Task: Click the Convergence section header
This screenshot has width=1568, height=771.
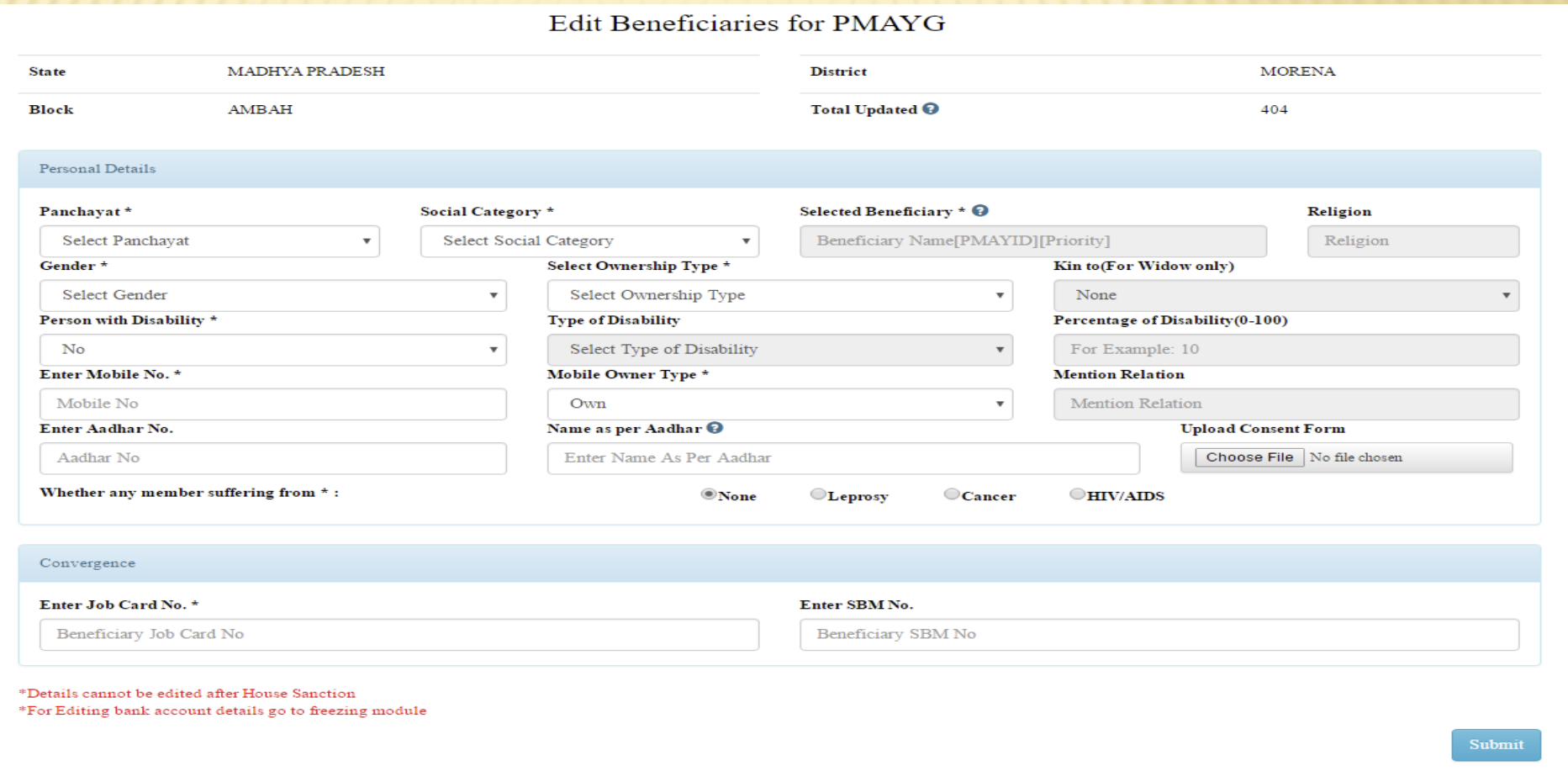Action: 87,562
